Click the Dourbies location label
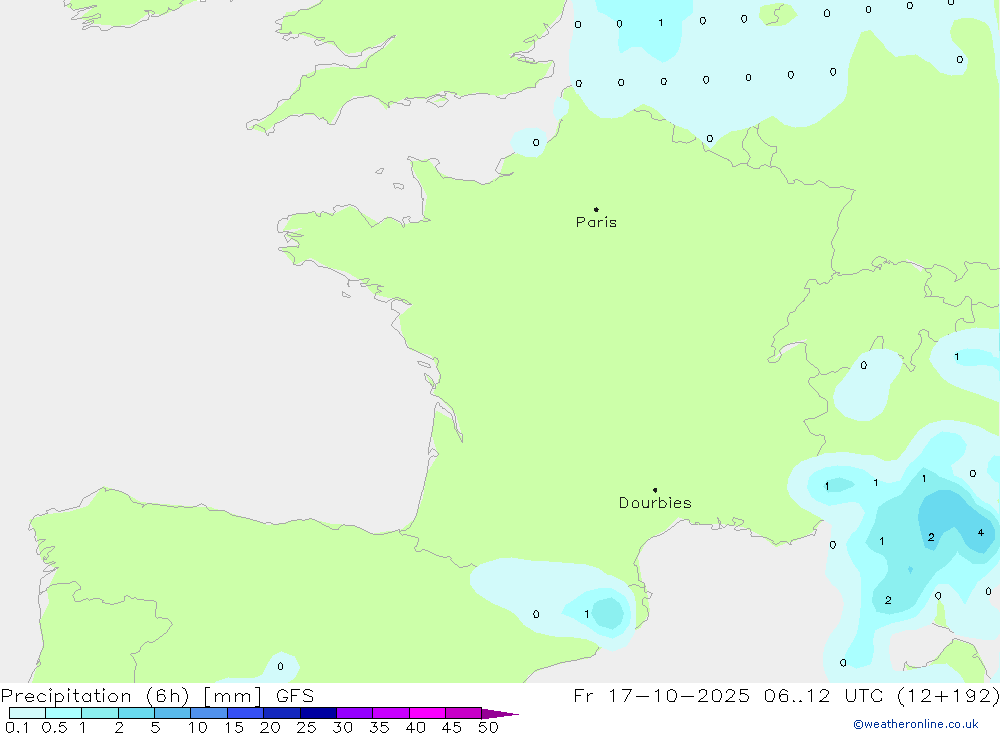The width and height of the screenshot is (1000, 733). [655, 503]
